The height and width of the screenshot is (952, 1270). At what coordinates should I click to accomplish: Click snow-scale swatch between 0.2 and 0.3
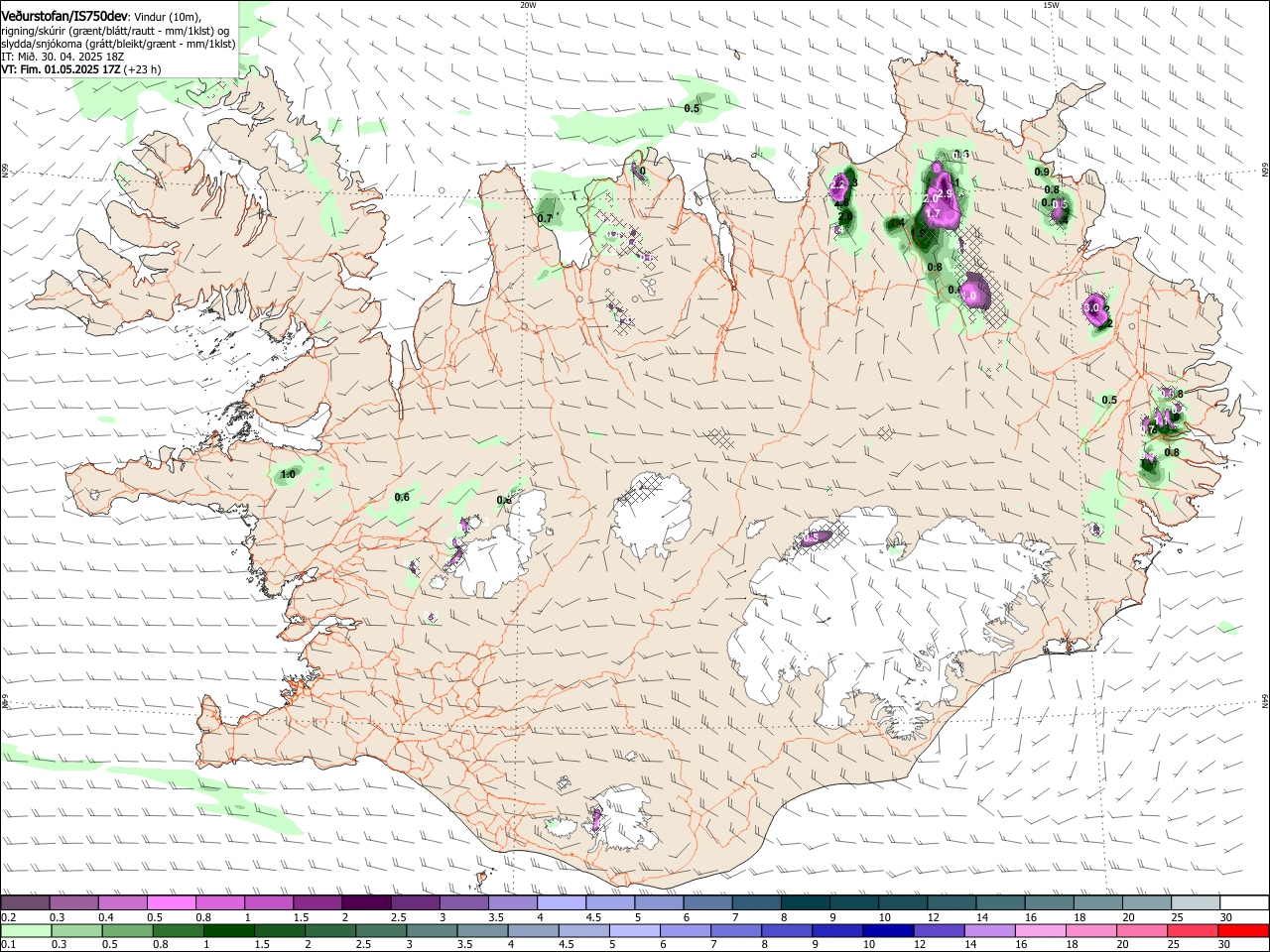tap(25, 903)
